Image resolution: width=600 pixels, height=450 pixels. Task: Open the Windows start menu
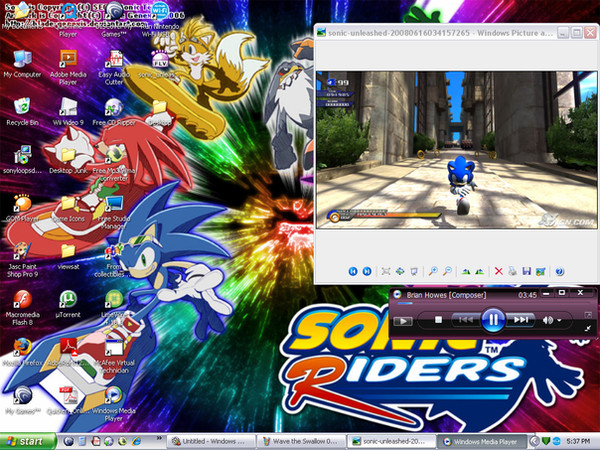click(x=28, y=441)
